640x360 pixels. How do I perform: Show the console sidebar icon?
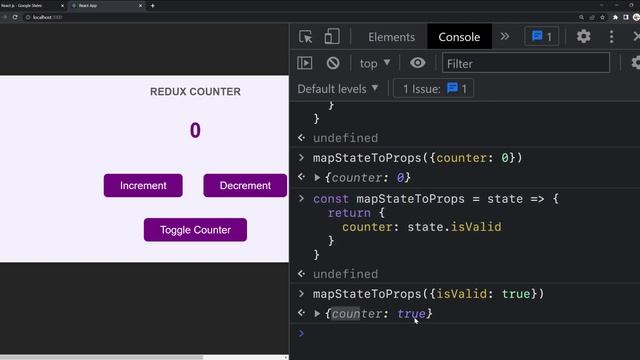(x=304, y=63)
